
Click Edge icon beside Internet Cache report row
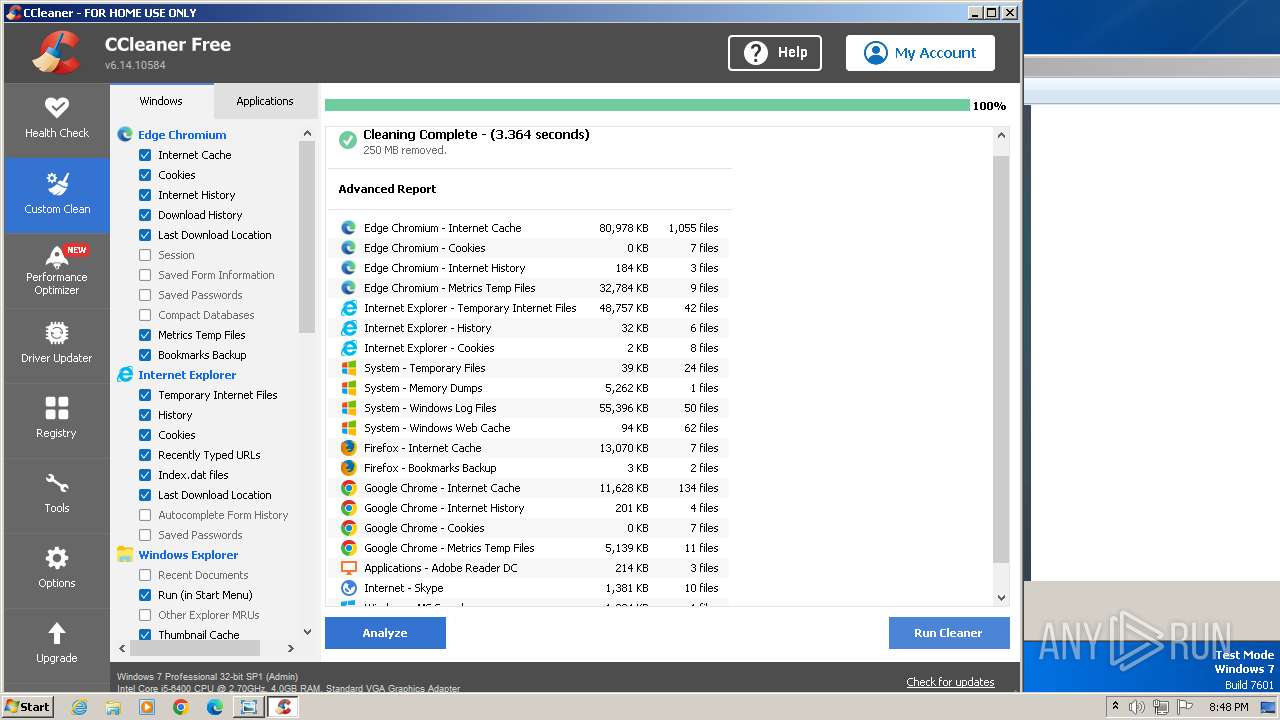pos(348,228)
